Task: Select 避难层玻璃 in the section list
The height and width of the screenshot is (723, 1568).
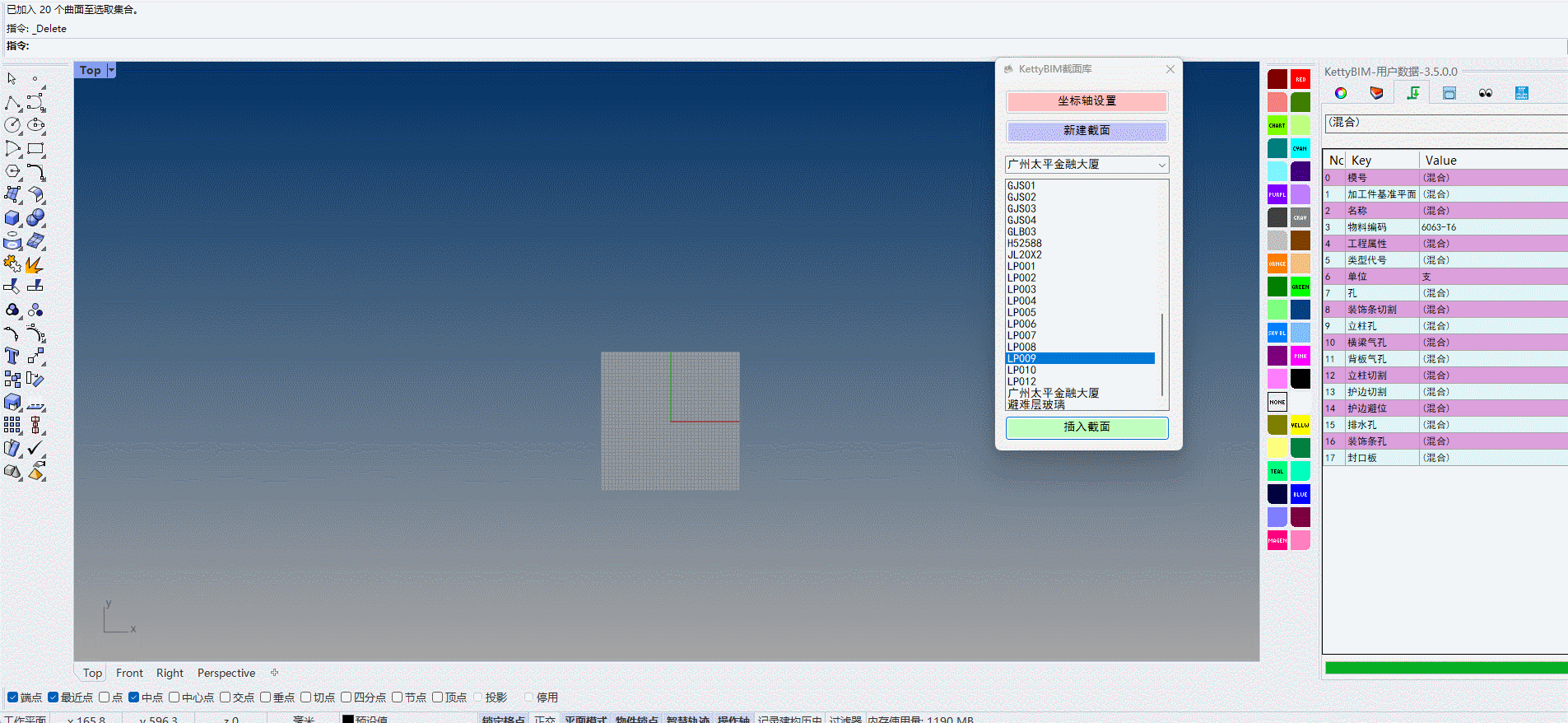Action: [x=1080, y=404]
